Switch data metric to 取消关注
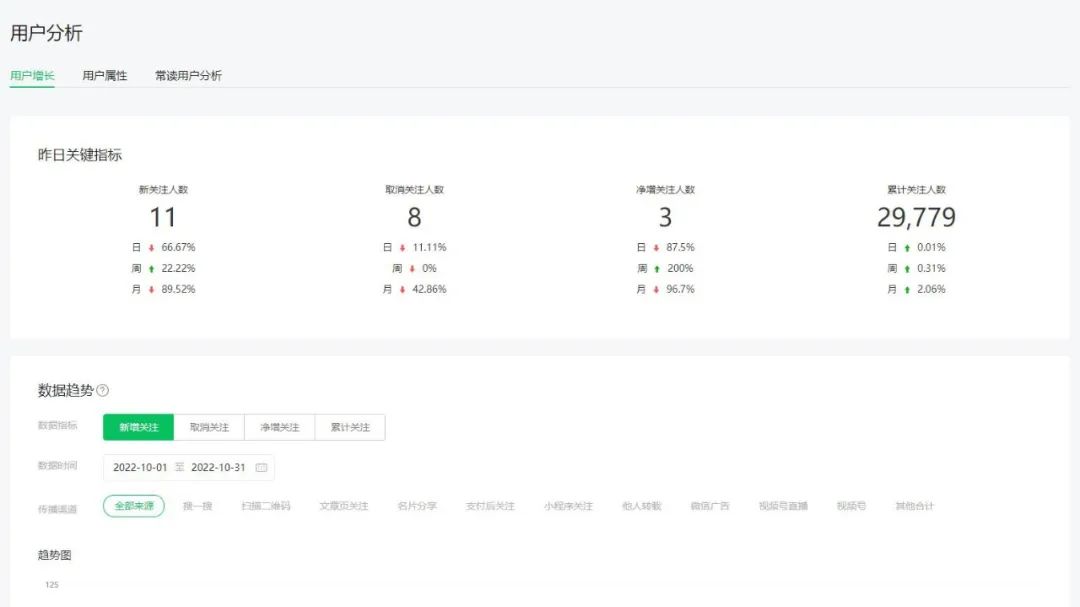Screen dimensions: 1080x607 tap(209, 427)
